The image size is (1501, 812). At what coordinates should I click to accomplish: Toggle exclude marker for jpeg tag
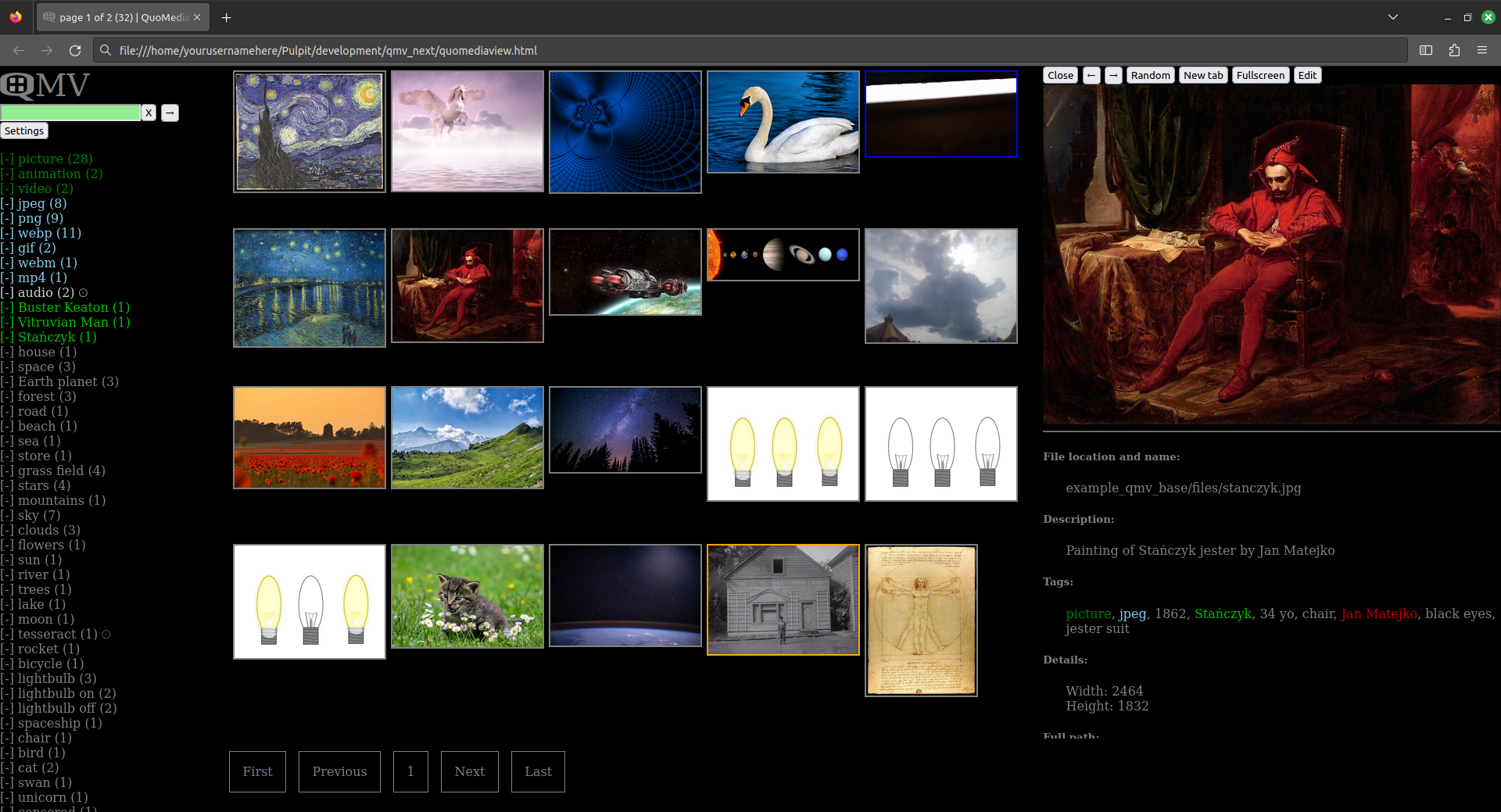[7, 203]
